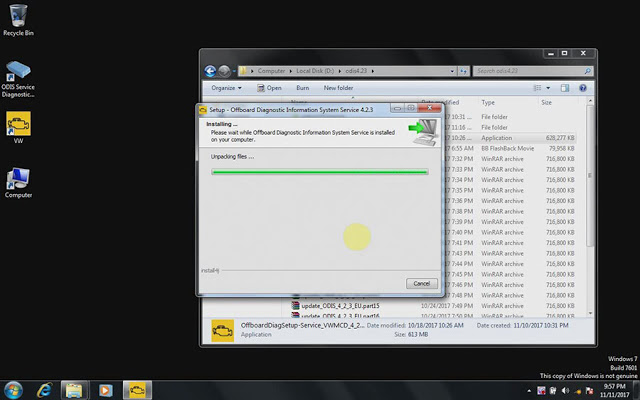The height and width of the screenshot is (400, 640).
Task: Open the Recycle Bin desktop icon
Action: tap(18, 20)
